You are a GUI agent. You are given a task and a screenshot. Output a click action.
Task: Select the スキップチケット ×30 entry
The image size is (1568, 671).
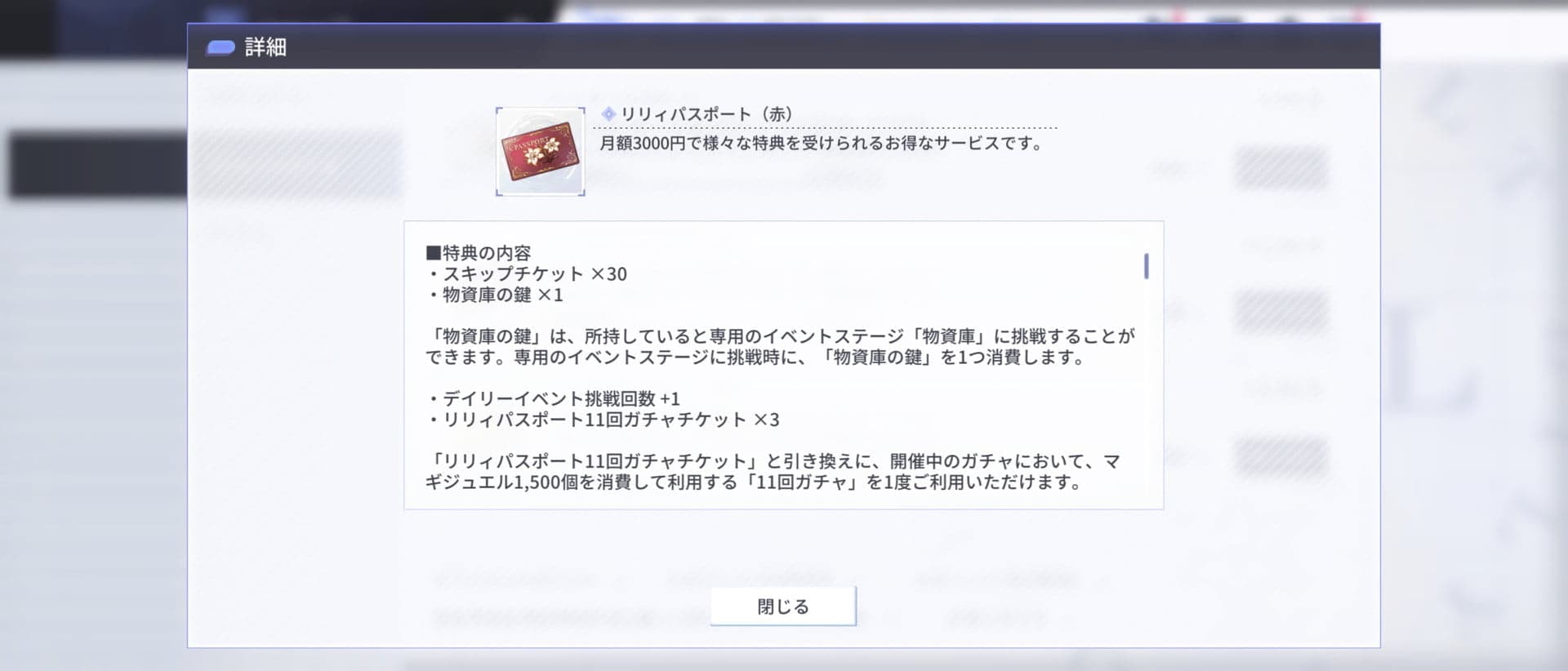[x=527, y=274]
